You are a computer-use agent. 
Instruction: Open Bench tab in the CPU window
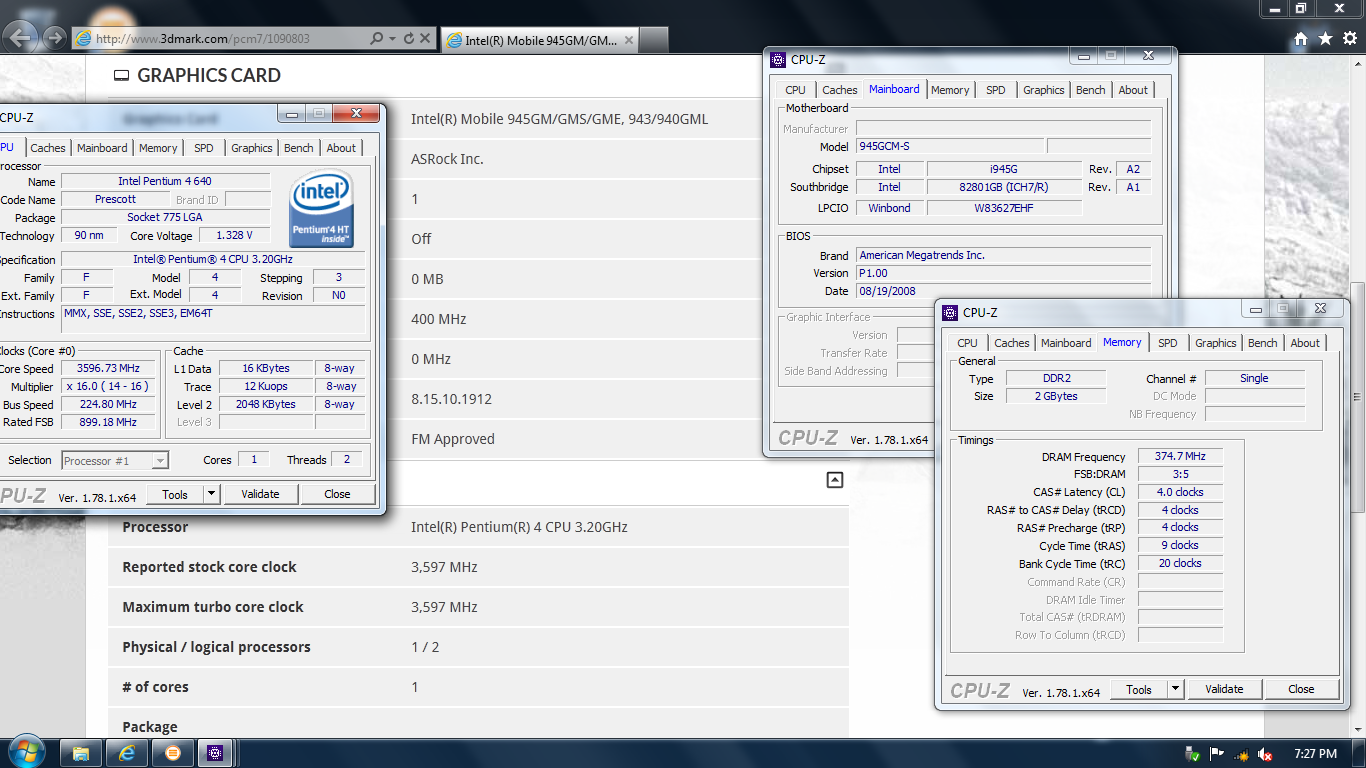(x=299, y=148)
